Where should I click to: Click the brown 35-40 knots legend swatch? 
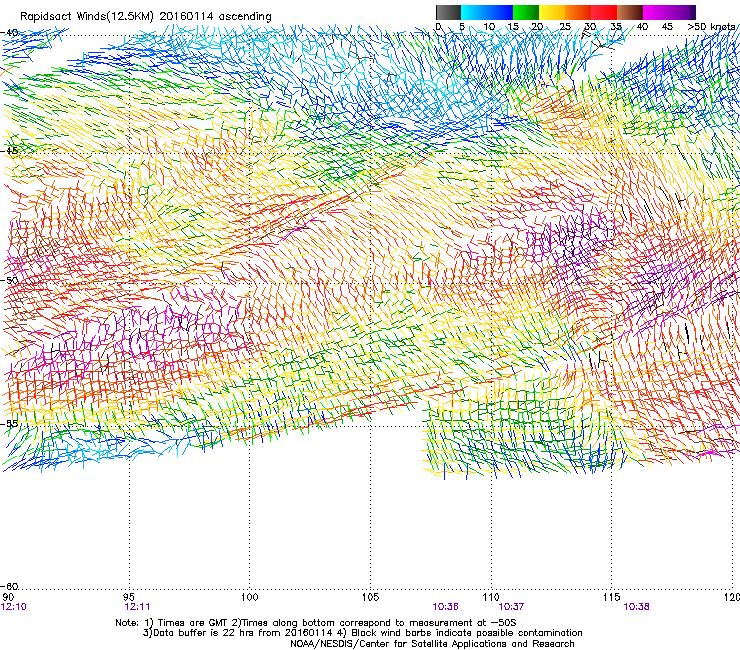click(x=630, y=12)
